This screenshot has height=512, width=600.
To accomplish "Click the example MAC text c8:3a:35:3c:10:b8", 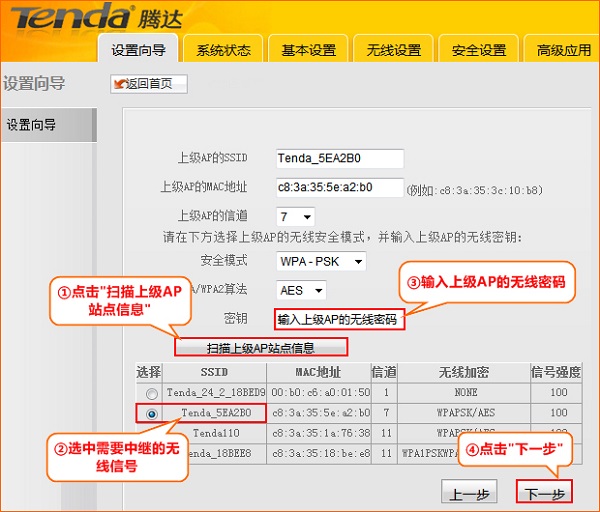I will [x=488, y=190].
